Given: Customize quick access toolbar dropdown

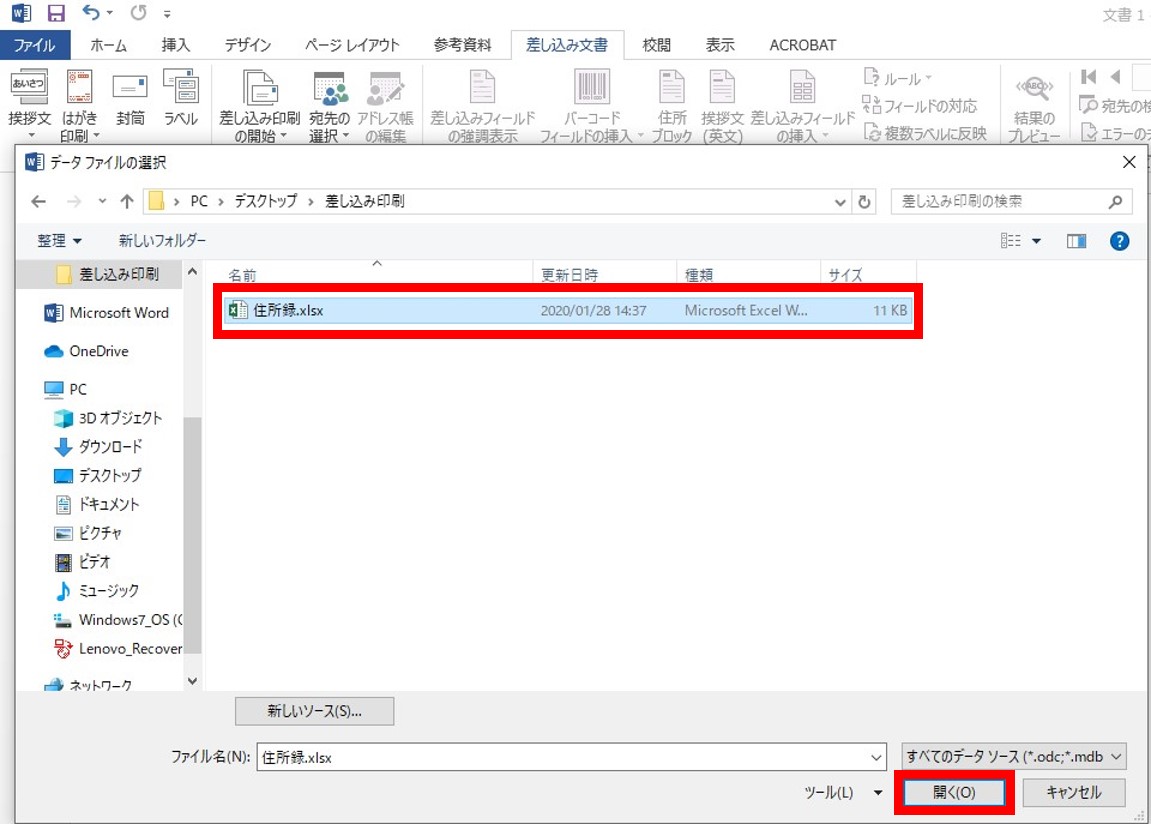Looking at the screenshot, I should click(x=167, y=14).
